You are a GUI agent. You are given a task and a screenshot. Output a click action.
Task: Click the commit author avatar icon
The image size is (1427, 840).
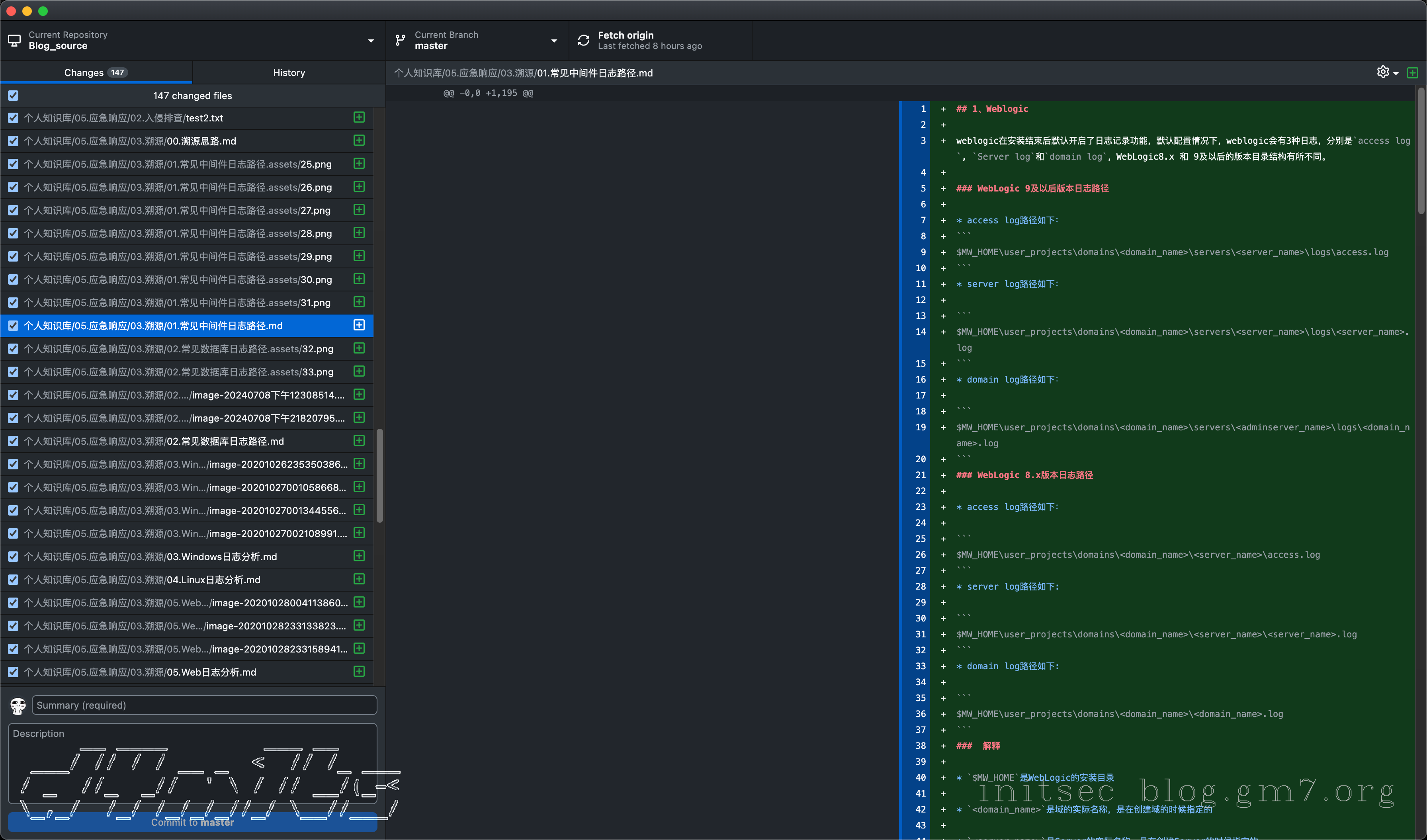pyautogui.click(x=18, y=705)
